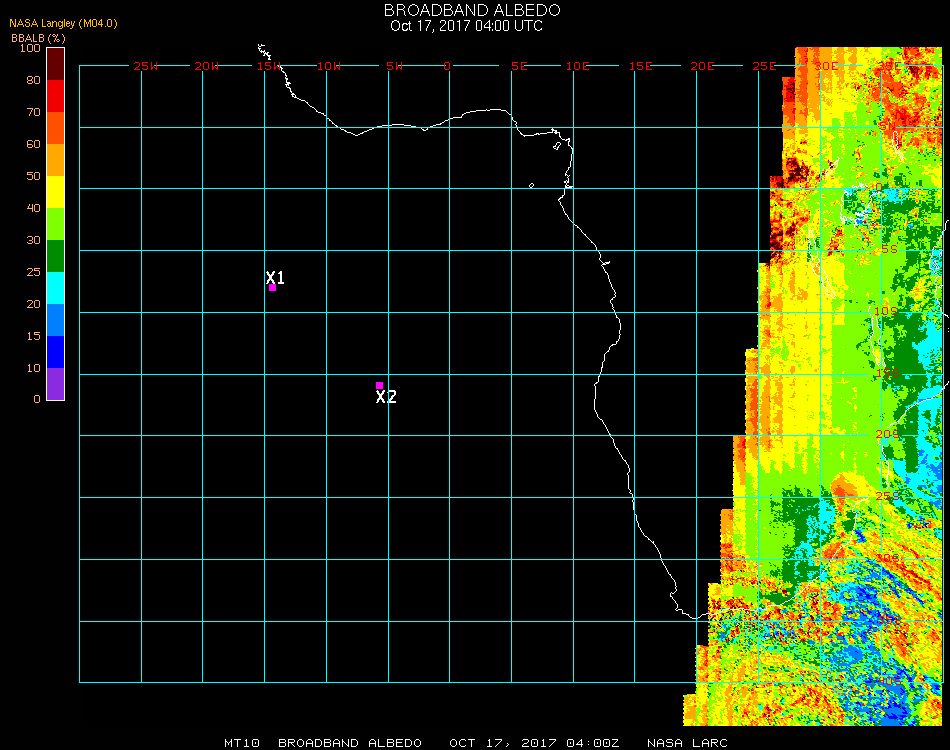The width and height of the screenshot is (950, 750).
Task: Click the "5E" longitude label
Action: pyautogui.click(x=519, y=66)
